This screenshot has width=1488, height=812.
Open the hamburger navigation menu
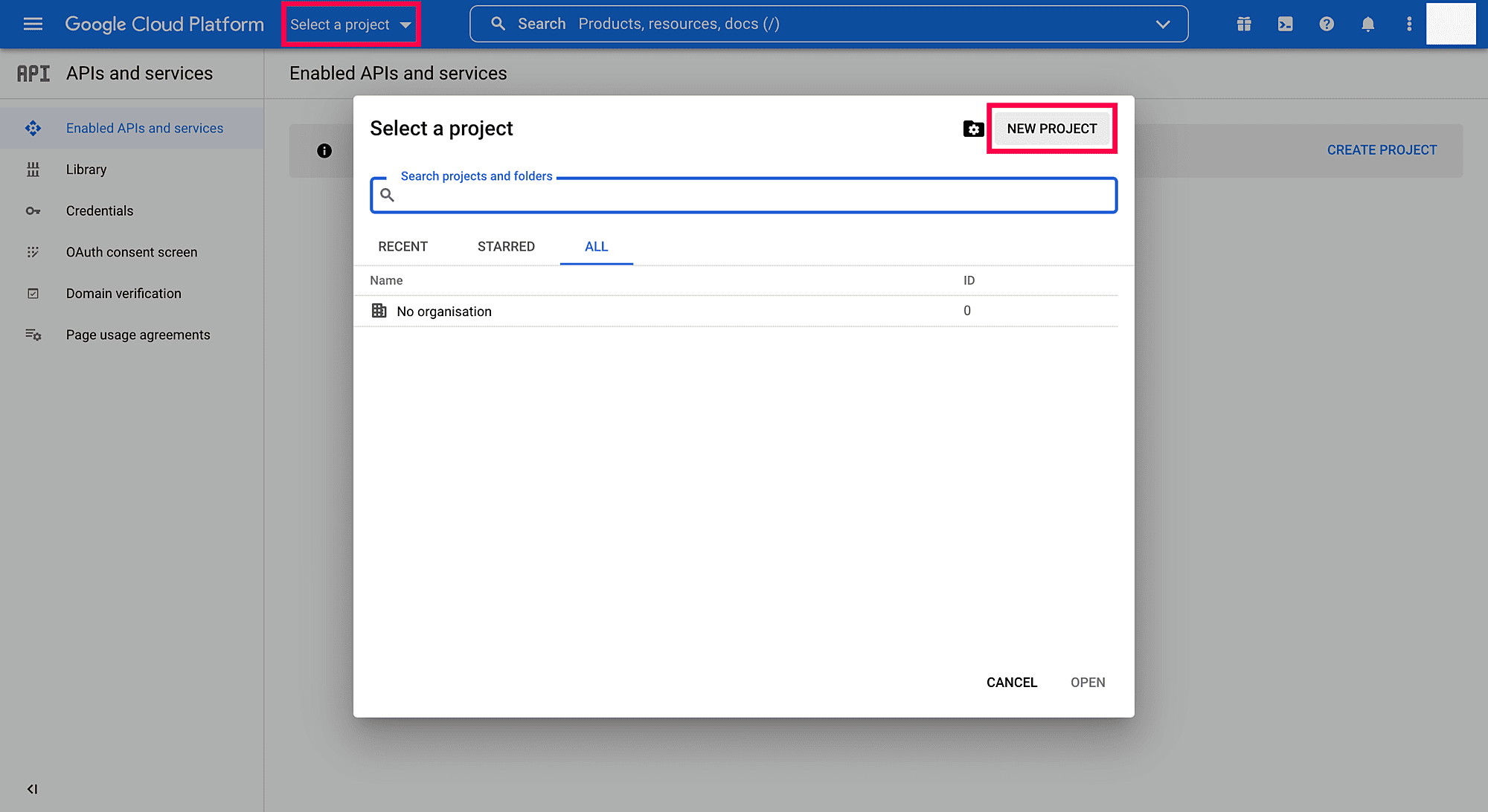click(33, 24)
